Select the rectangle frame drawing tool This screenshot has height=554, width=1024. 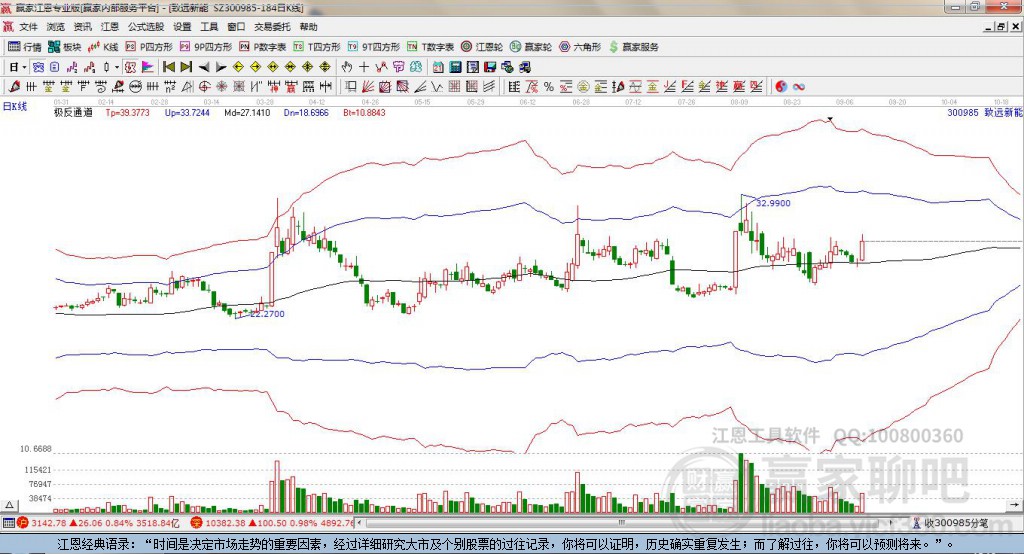point(351,87)
